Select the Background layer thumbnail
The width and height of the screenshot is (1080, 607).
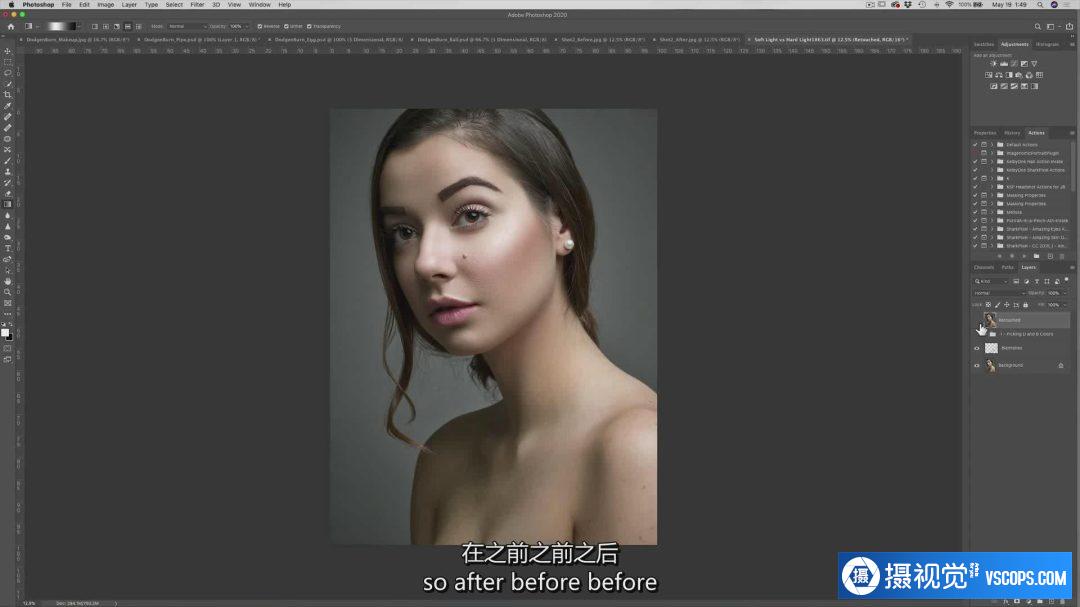[991, 365]
